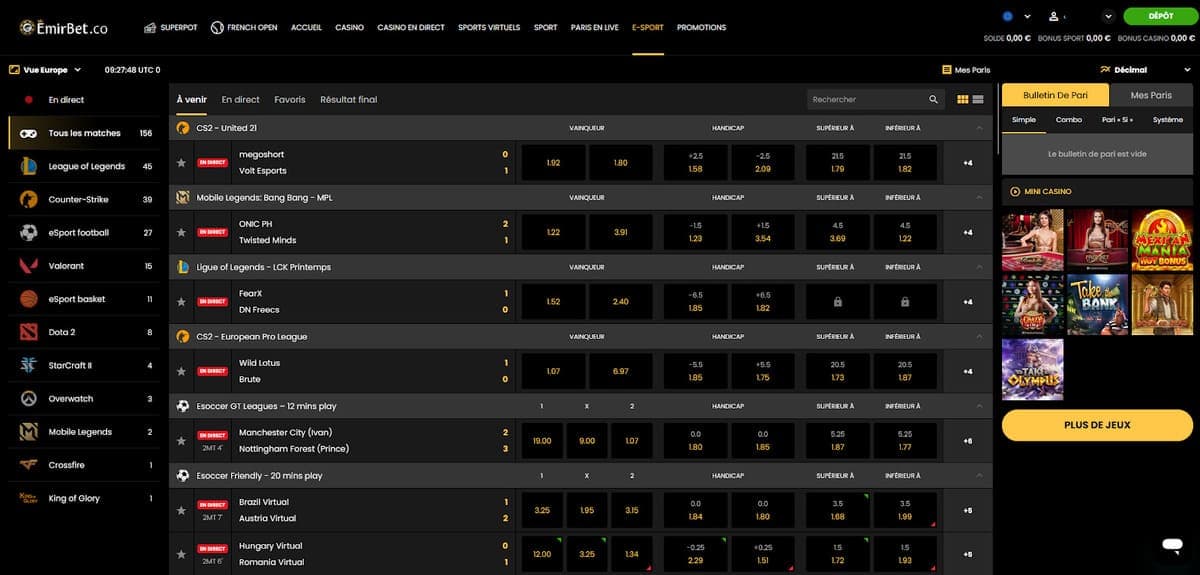The width and height of the screenshot is (1200, 575).
Task: Open the eSport basket basketball icon
Action: (29, 299)
